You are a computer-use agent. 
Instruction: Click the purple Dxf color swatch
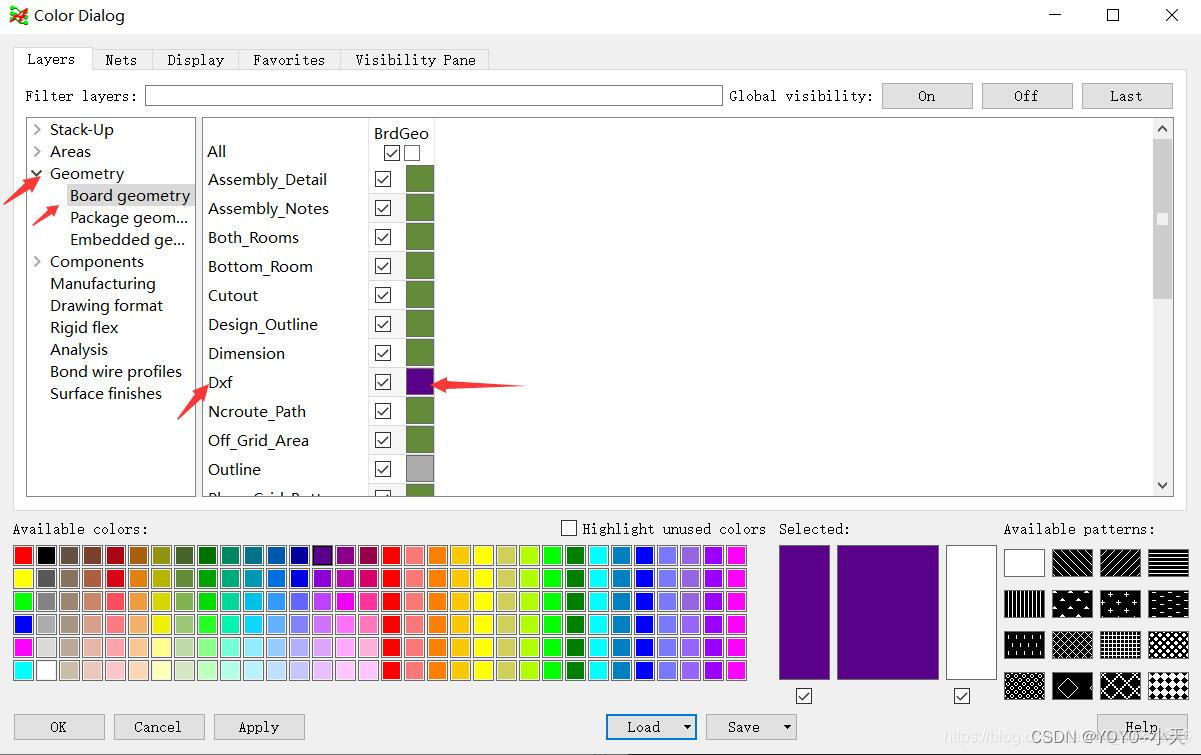[420, 382]
